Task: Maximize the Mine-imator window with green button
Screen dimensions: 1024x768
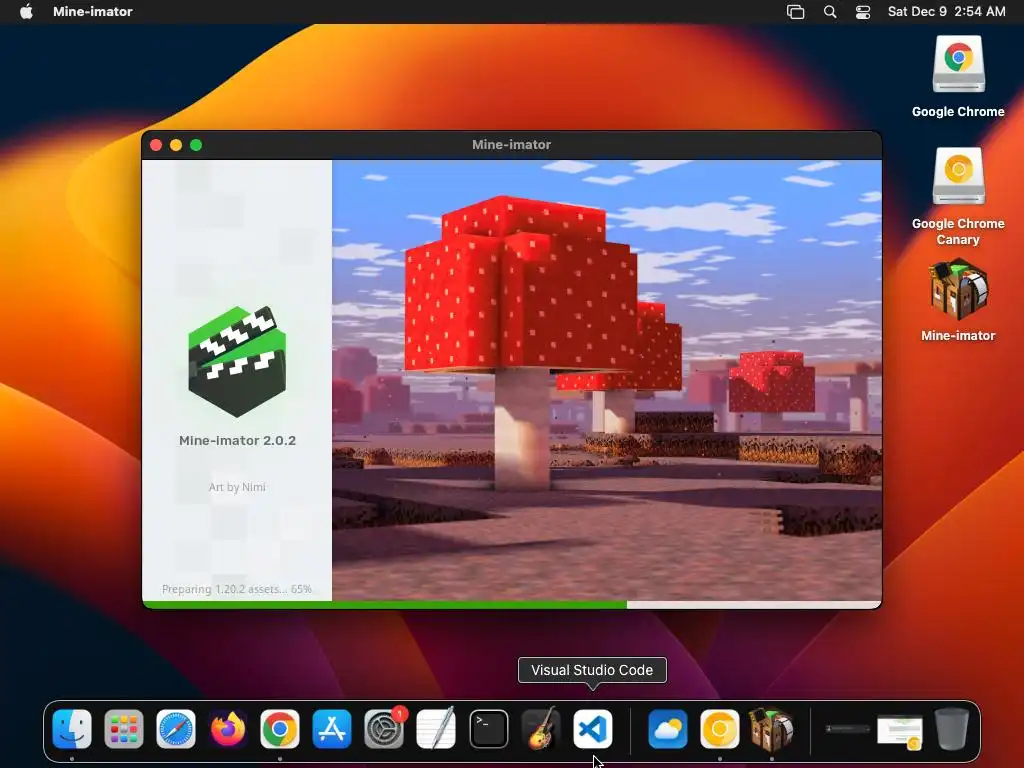Action: (196, 145)
